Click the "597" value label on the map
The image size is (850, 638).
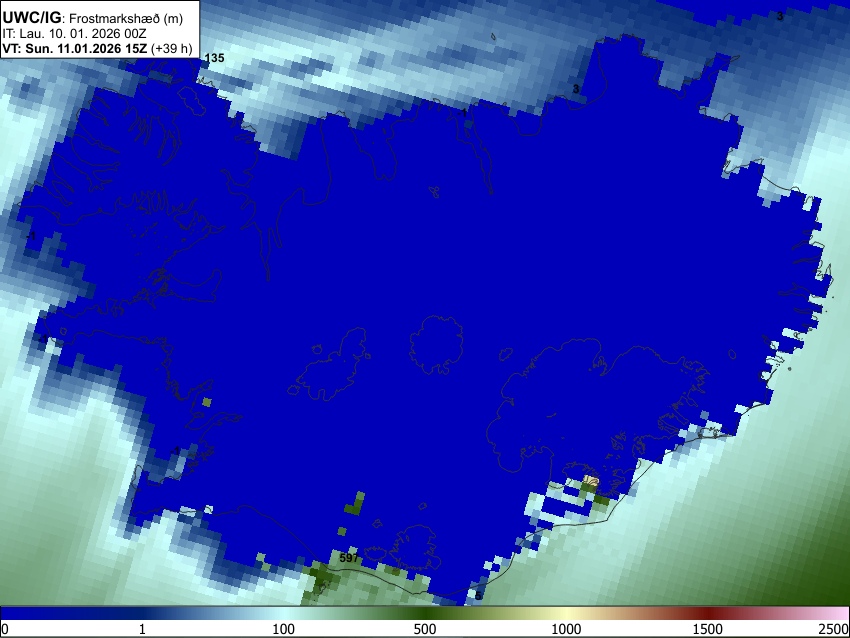click(x=349, y=558)
